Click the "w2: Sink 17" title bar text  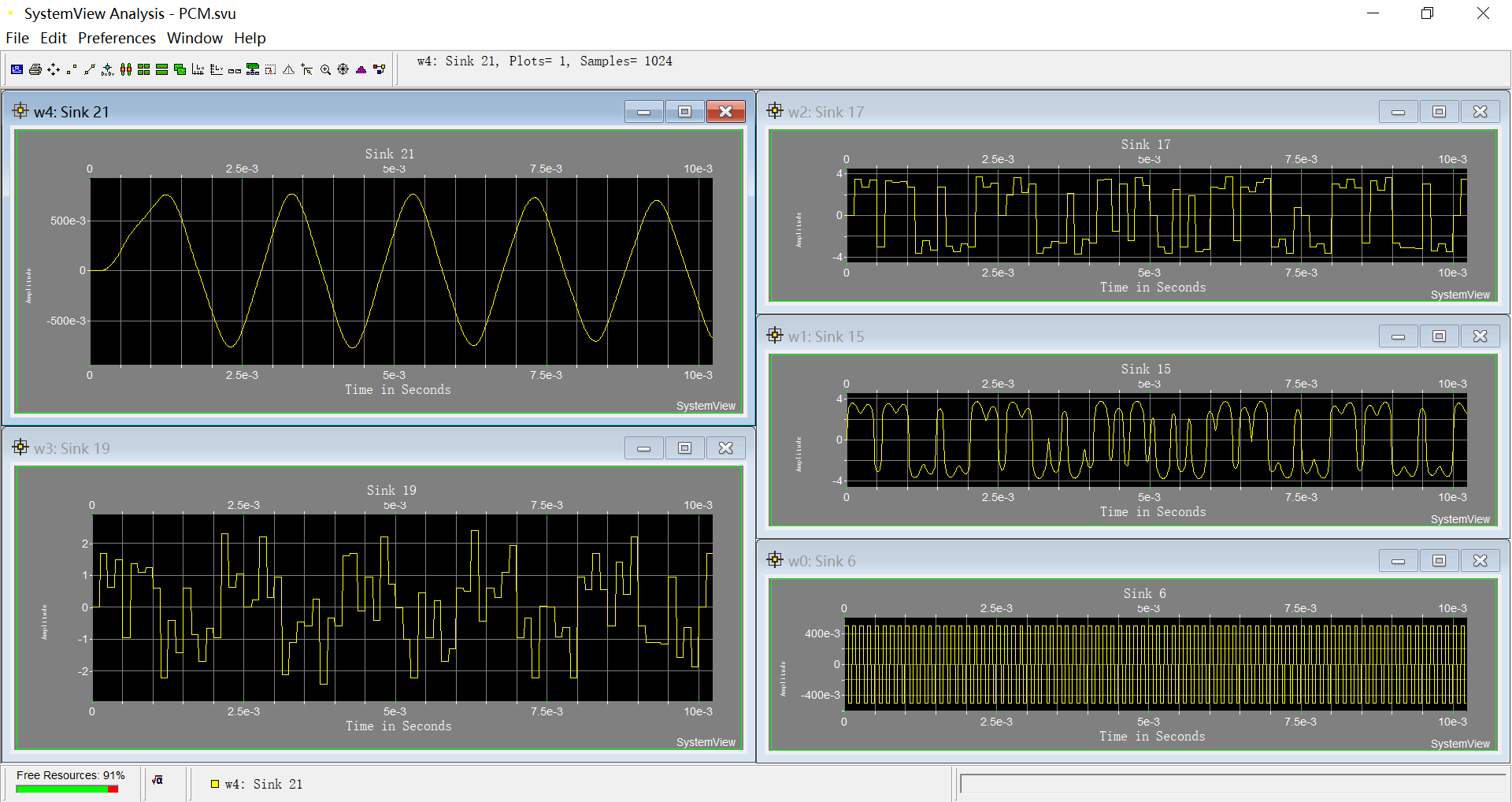[826, 112]
